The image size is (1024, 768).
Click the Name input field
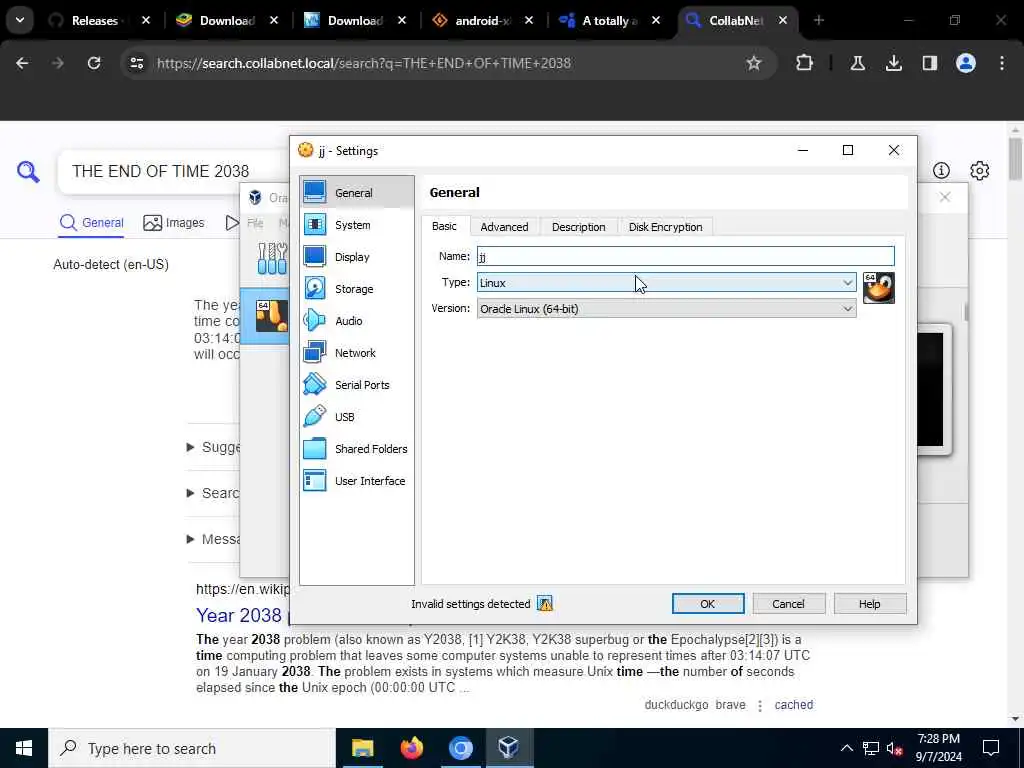pos(685,256)
